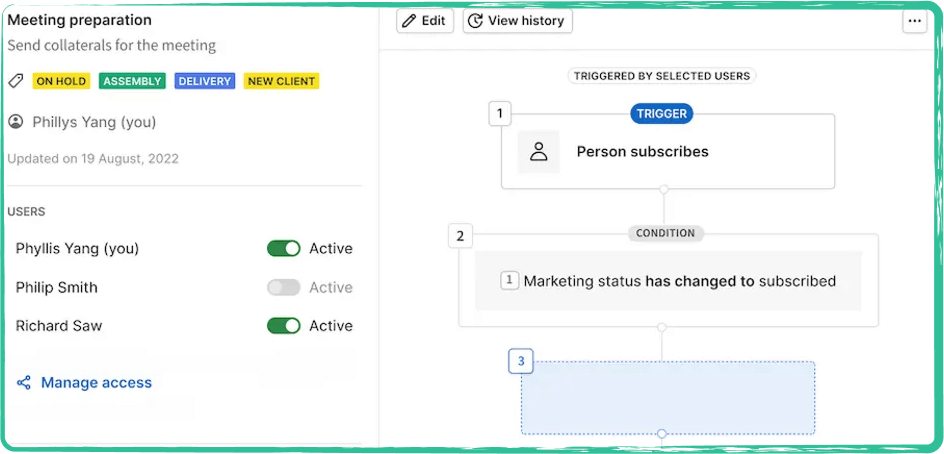The width and height of the screenshot is (944, 454).
Task: Click the empty step 3 placeholder box
Action: tap(667, 398)
